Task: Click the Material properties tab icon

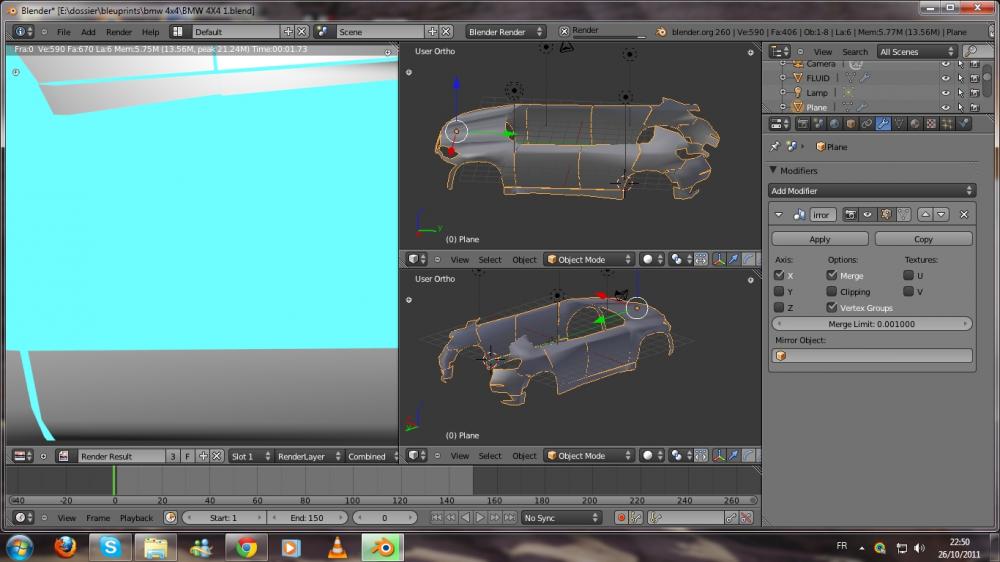Action: 915,124
